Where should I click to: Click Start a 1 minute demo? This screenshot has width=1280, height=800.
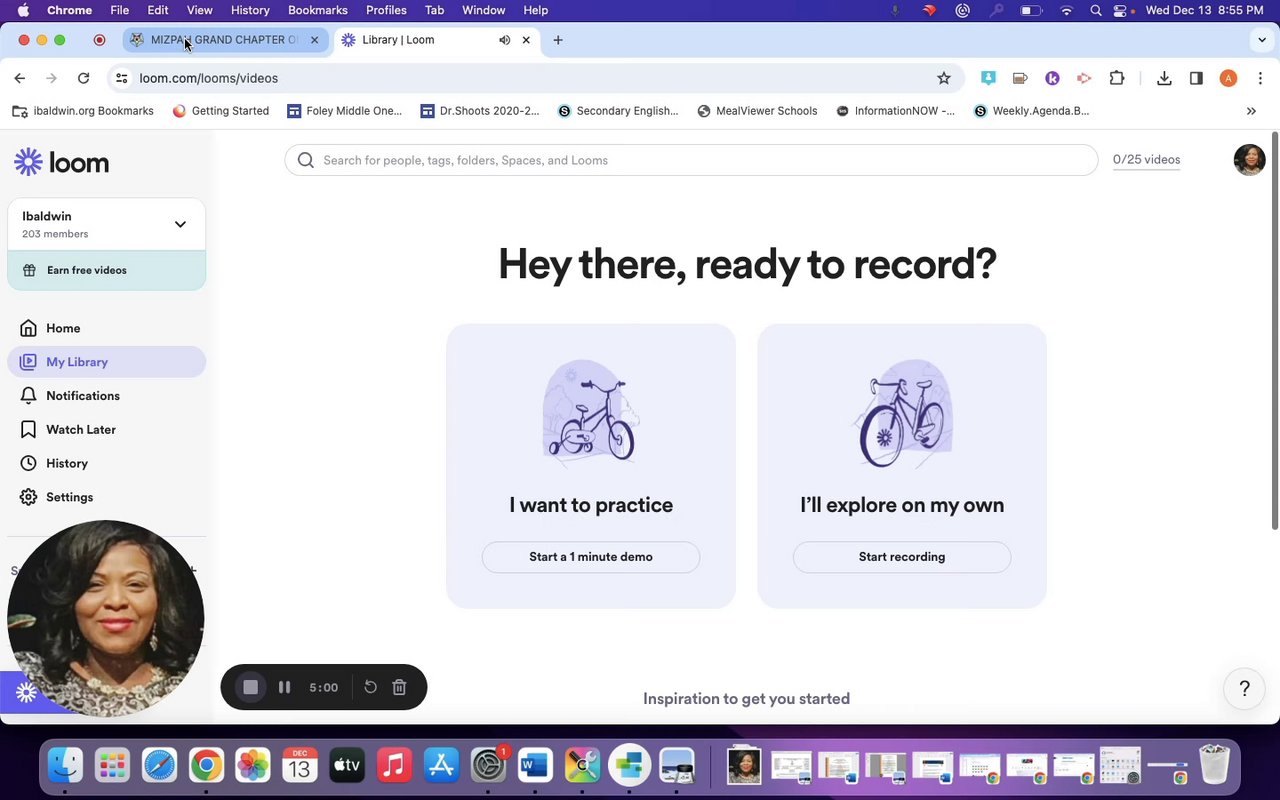pyautogui.click(x=591, y=557)
